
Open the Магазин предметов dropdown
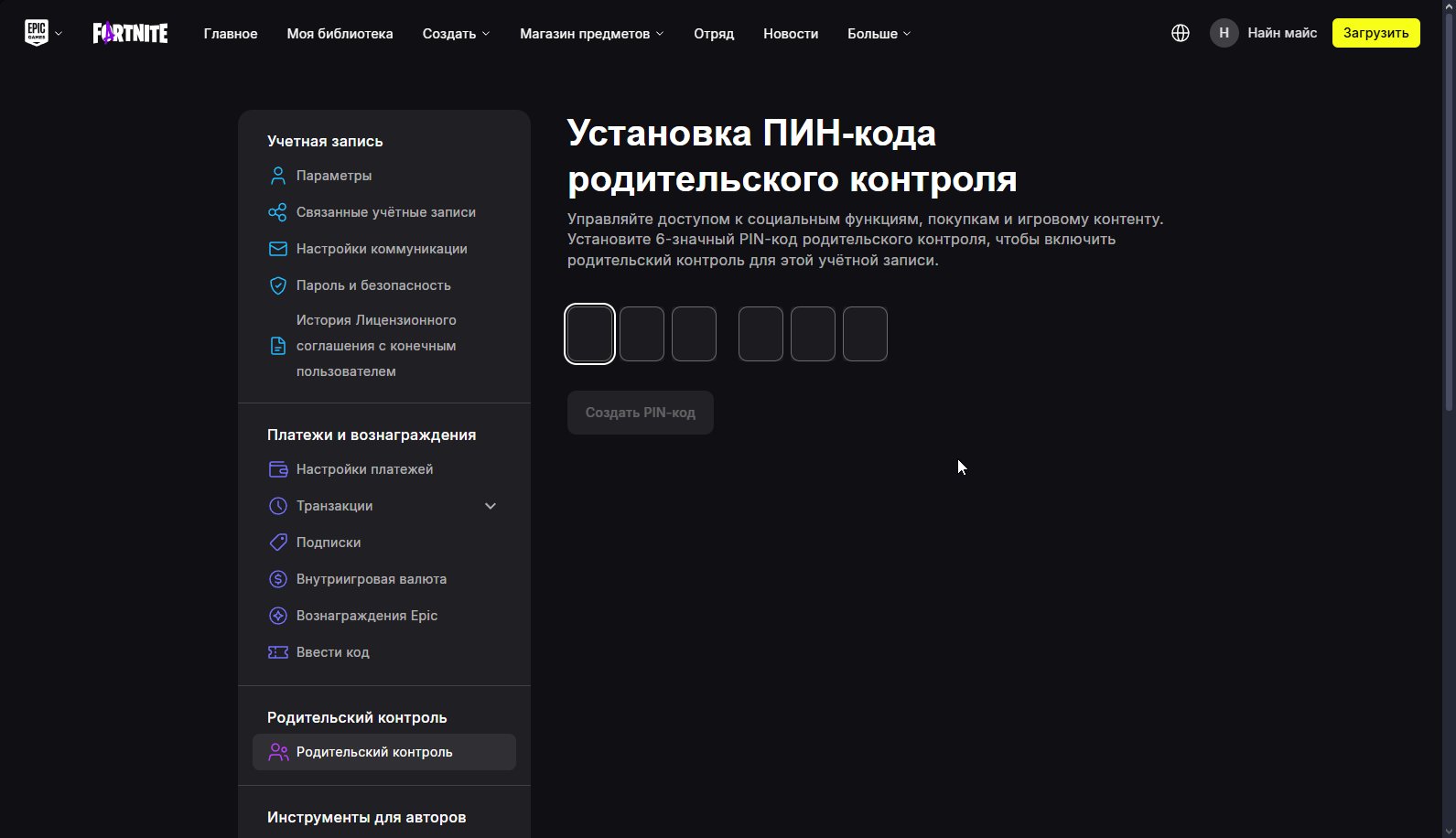[x=591, y=34]
